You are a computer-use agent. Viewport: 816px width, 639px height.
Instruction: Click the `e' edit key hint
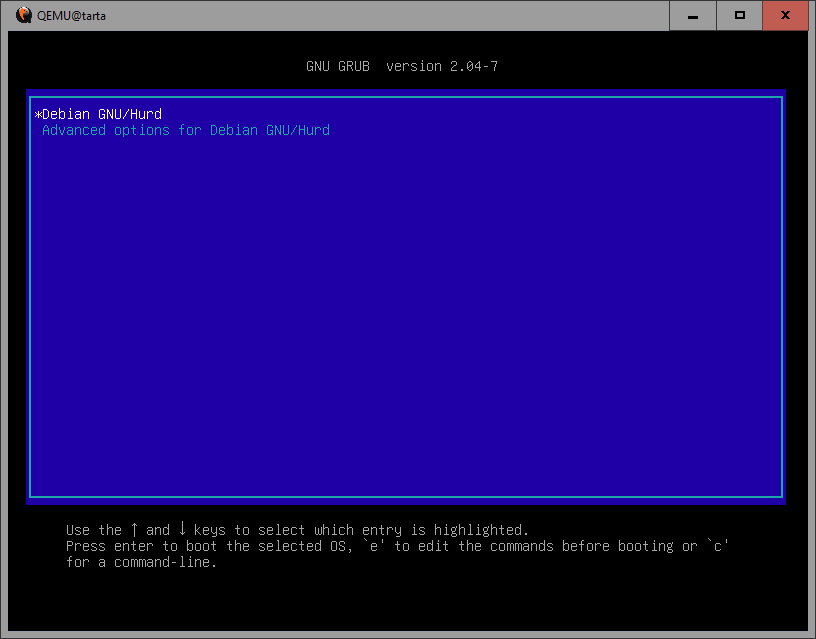(x=374, y=546)
